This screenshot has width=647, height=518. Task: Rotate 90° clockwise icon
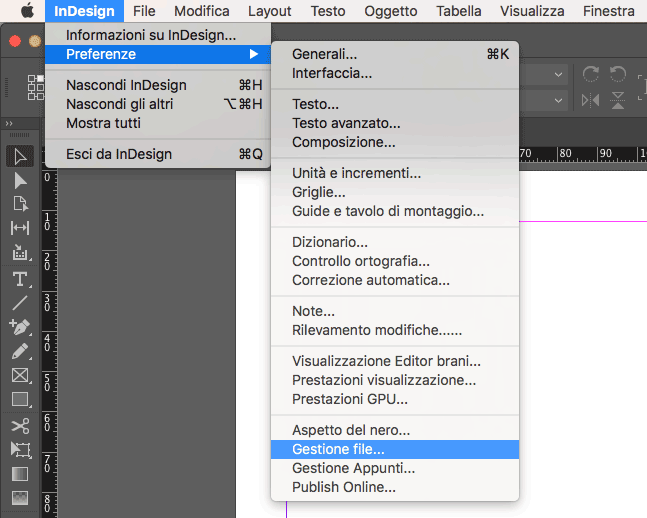click(x=590, y=75)
